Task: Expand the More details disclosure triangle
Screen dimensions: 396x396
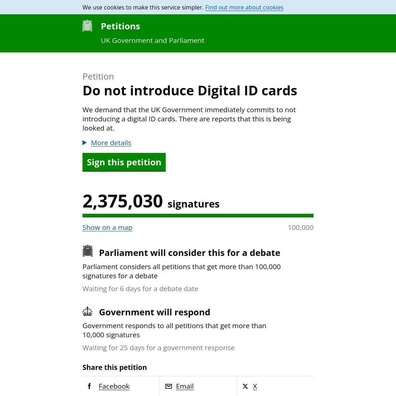Action: [84, 143]
